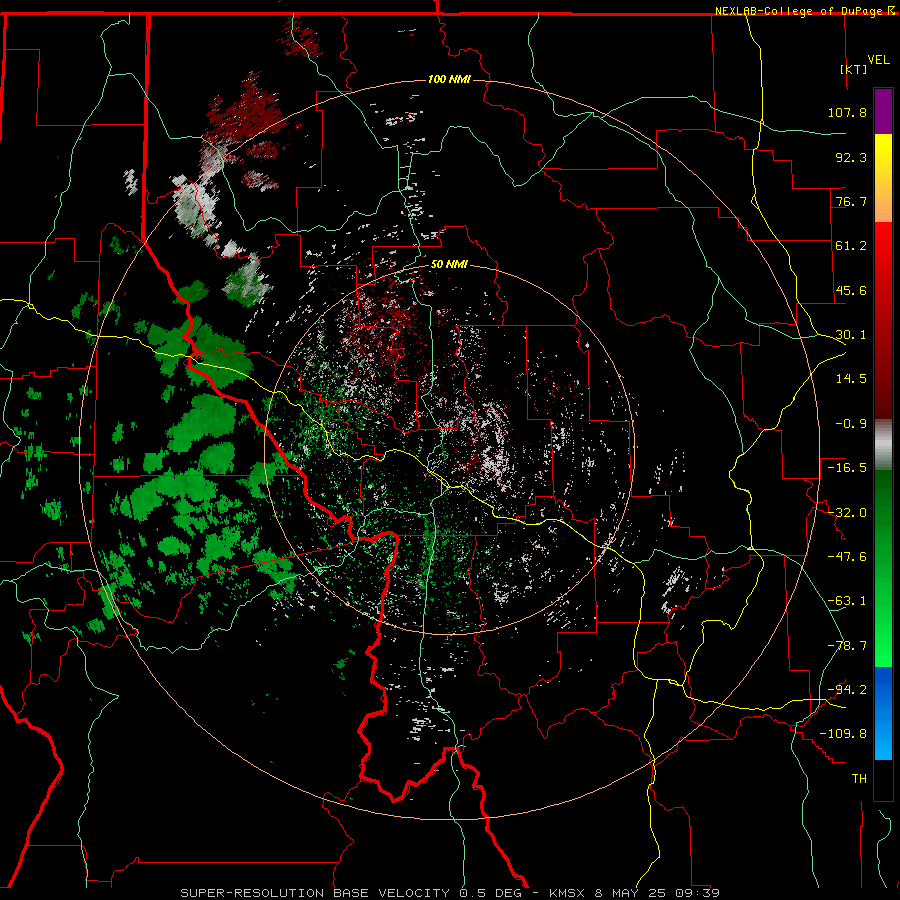Viewport: 900px width, 900px height.
Task: Click the 76.7 velocity scale value
Action: pyautogui.click(x=851, y=201)
